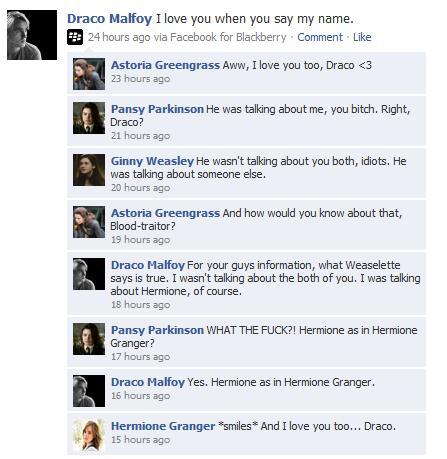Click Ginny Weasley's comment avatar
447x459 pixels.
[89, 170]
